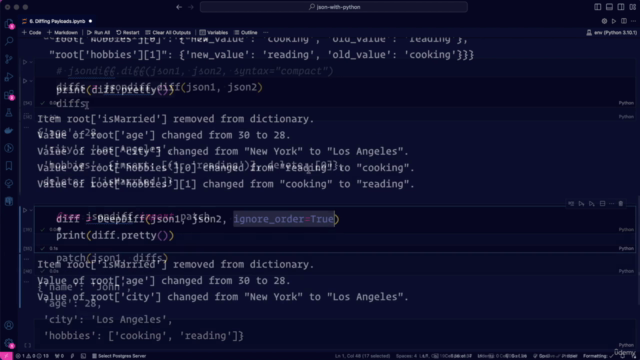Click Run All in notebook toolbar
640x360 pixels.
[x=98, y=33]
